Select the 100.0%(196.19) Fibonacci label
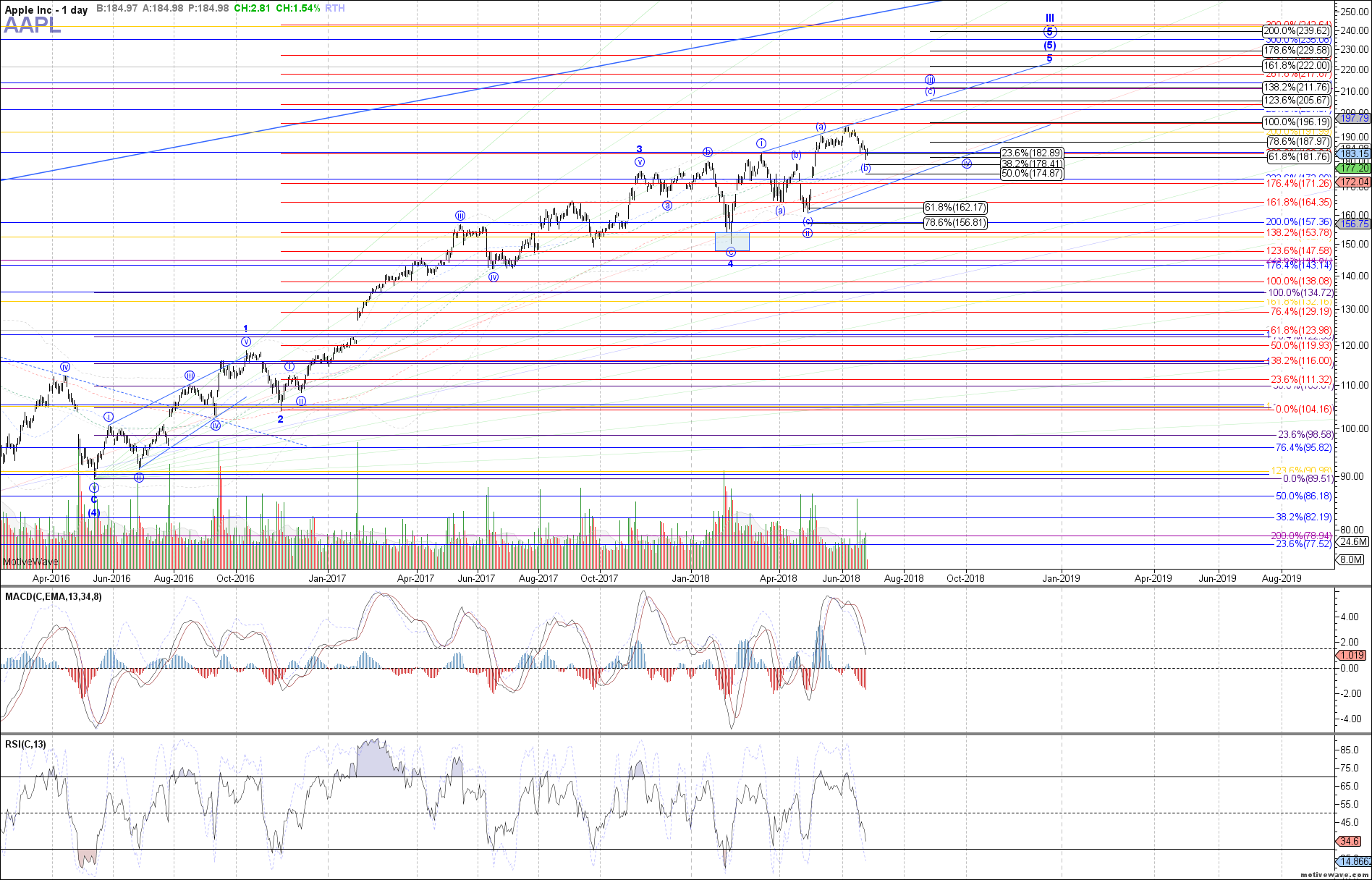Screen dimensions: 1372x880 point(1297,122)
